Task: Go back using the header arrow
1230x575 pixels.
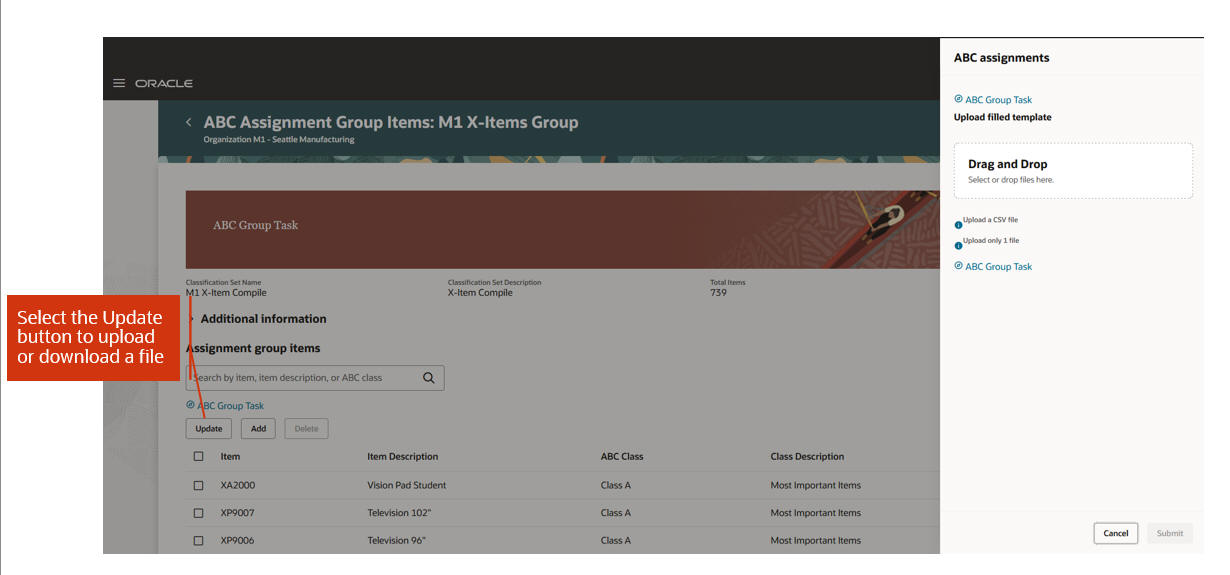Action: 188,122
